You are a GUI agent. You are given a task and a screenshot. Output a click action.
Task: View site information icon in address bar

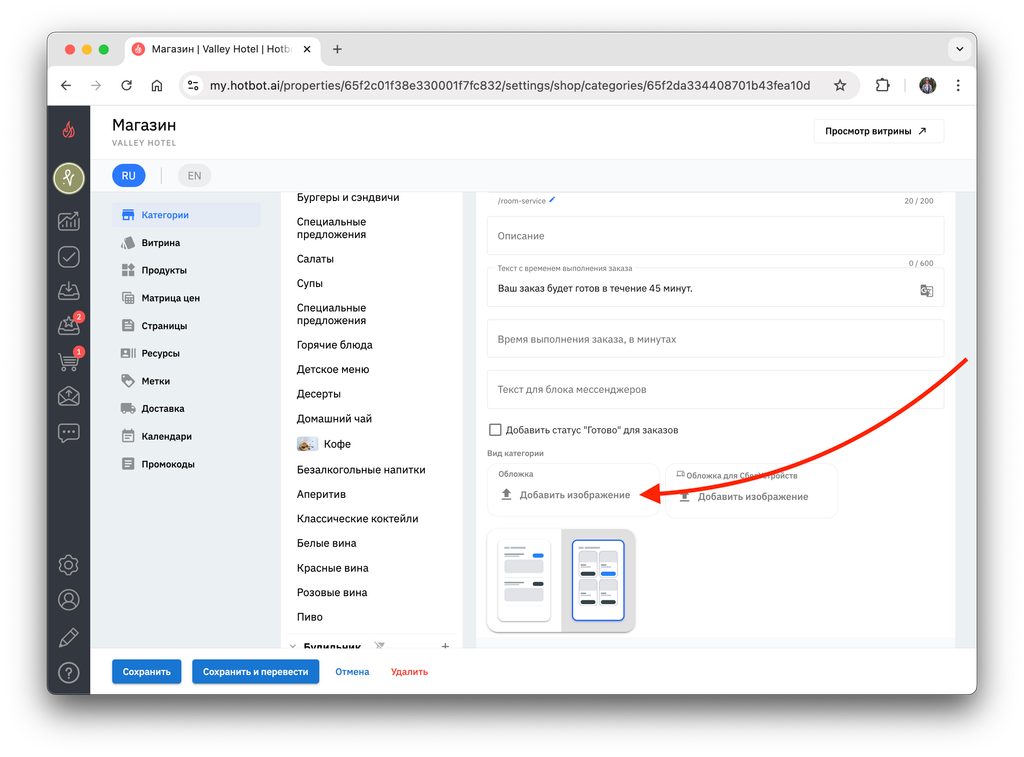(x=193, y=86)
